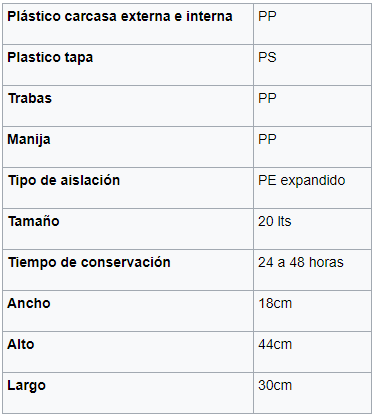
Task: Select the 'PE expandido' value
Action: click(302, 181)
